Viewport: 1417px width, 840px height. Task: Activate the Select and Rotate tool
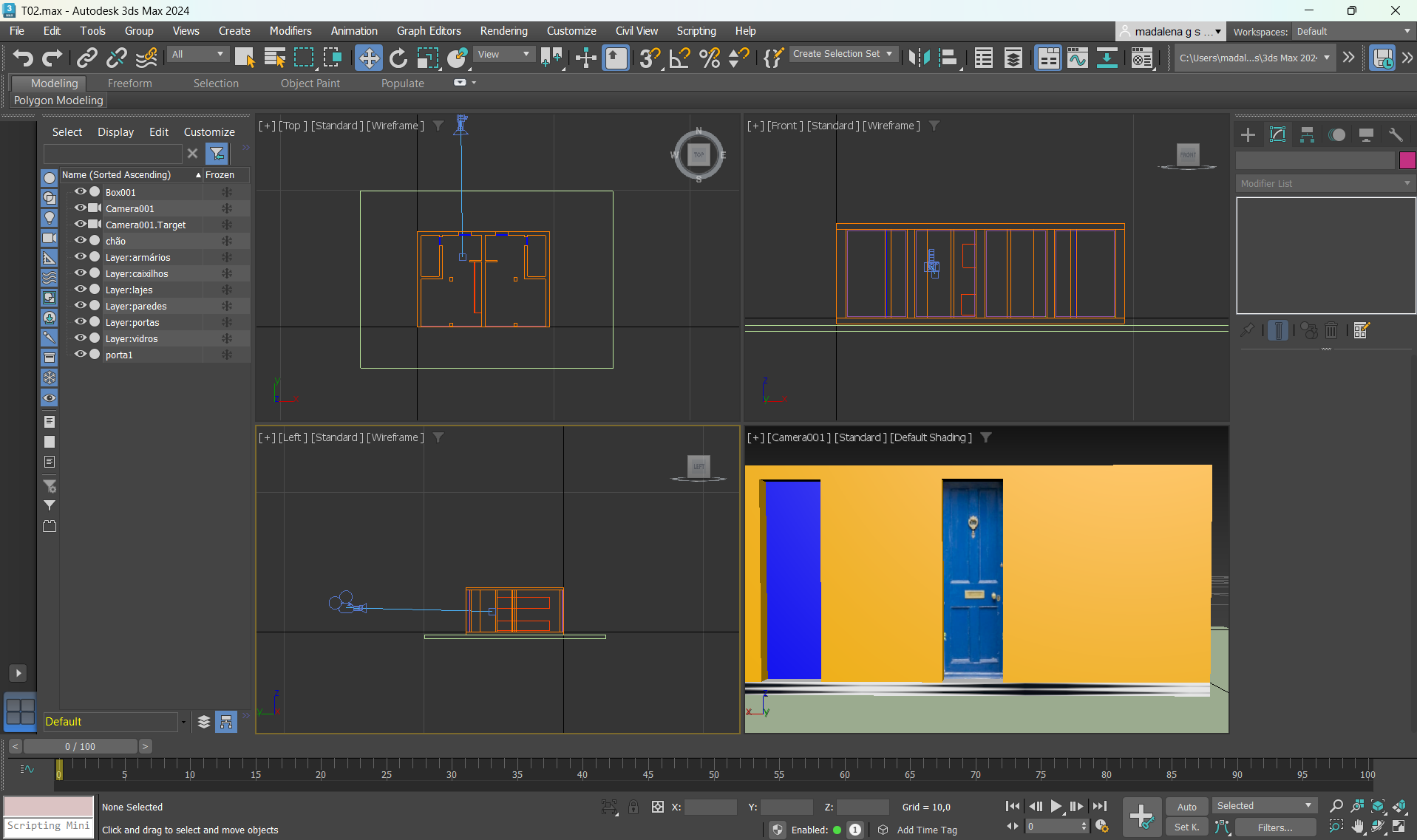click(x=398, y=58)
